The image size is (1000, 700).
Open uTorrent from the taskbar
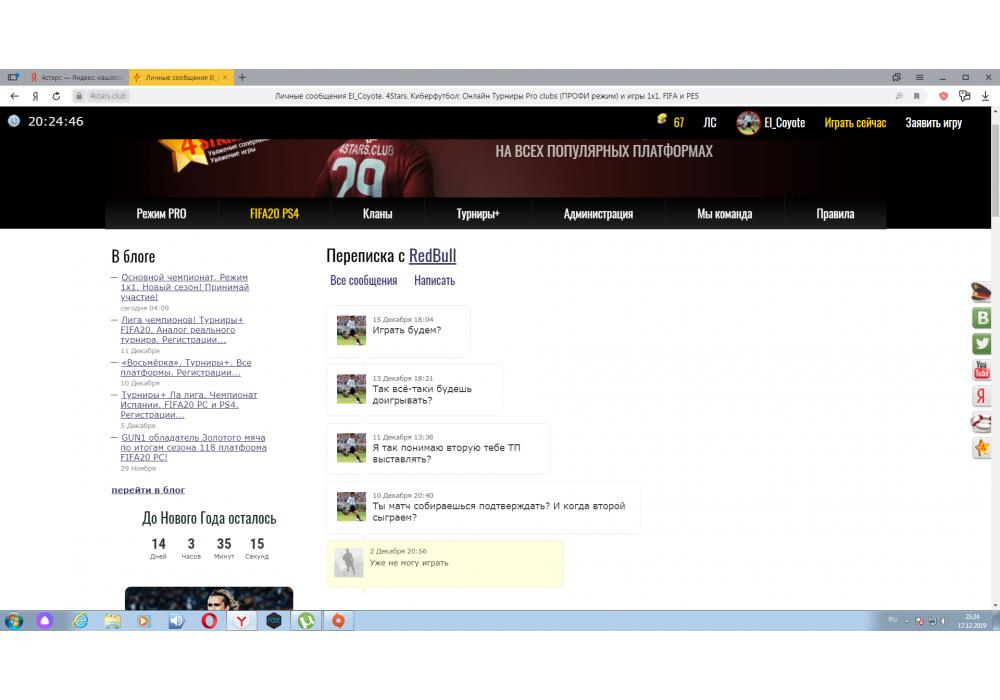pos(306,620)
